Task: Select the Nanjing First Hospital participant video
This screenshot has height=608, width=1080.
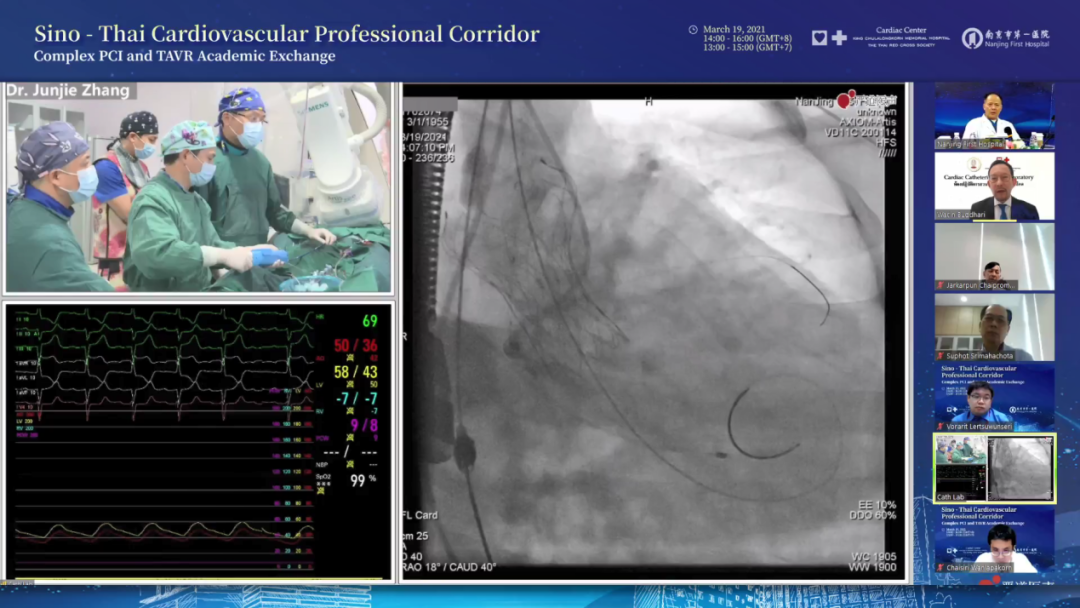Action: (x=994, y=115)
